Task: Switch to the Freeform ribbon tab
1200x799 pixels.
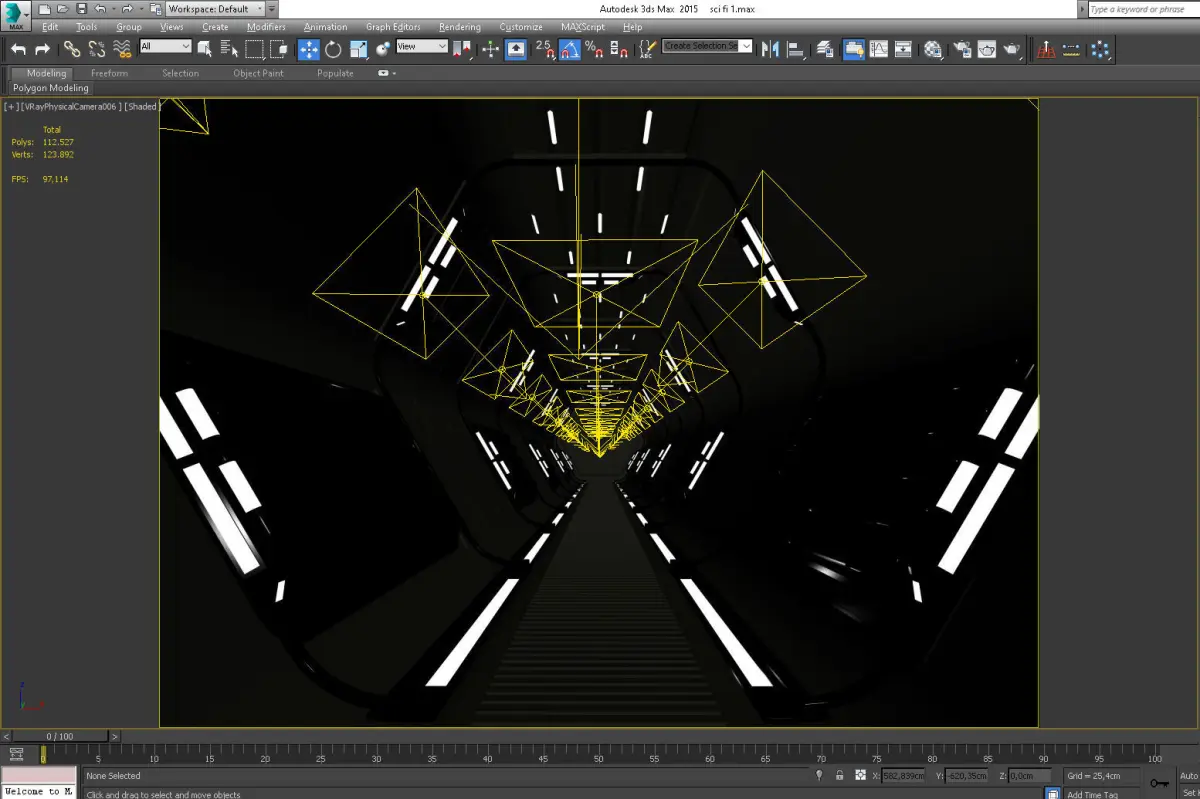Action: (x=109, y=73)
